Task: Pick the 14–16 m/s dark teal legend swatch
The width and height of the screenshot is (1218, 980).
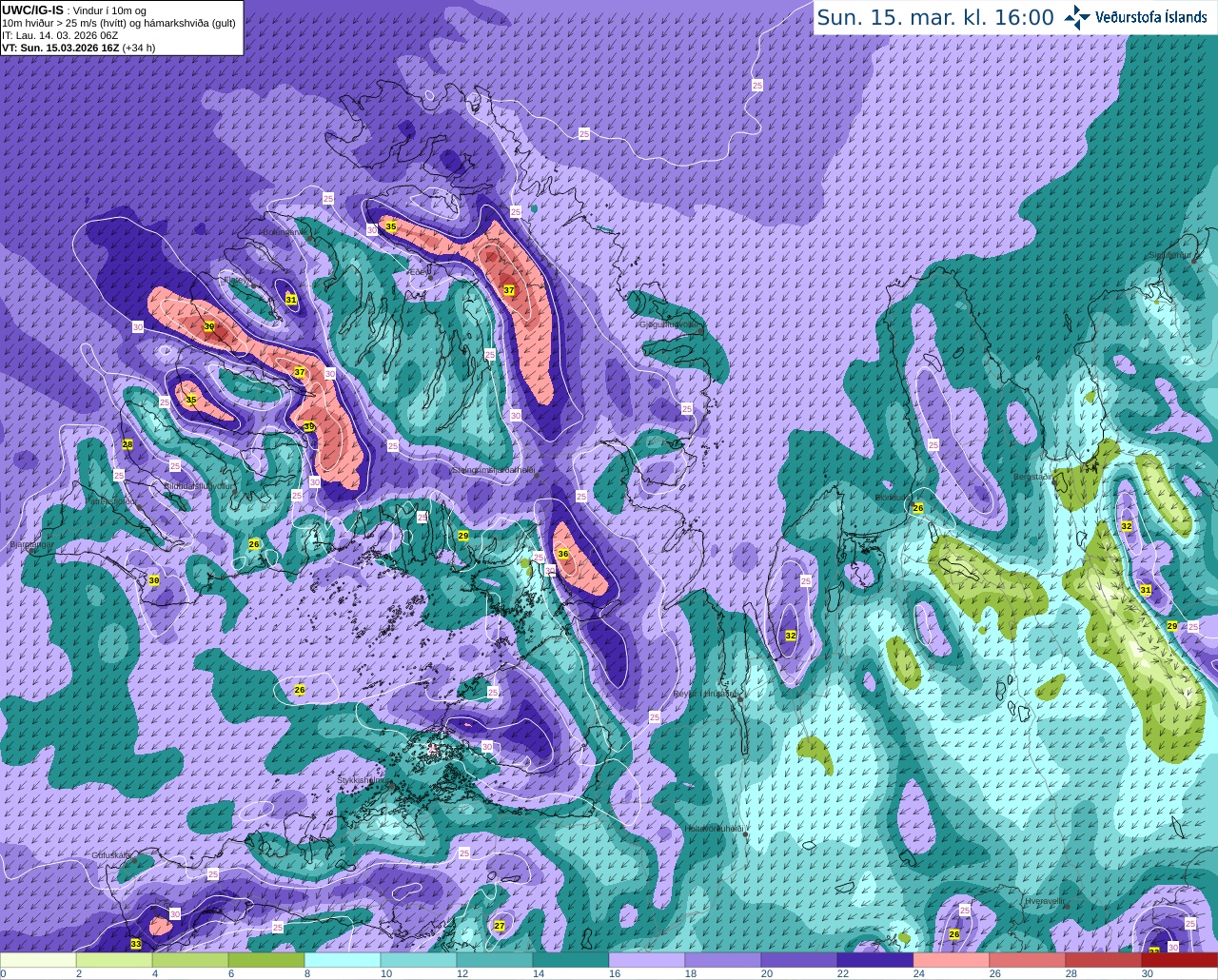Action: [571, 960]
